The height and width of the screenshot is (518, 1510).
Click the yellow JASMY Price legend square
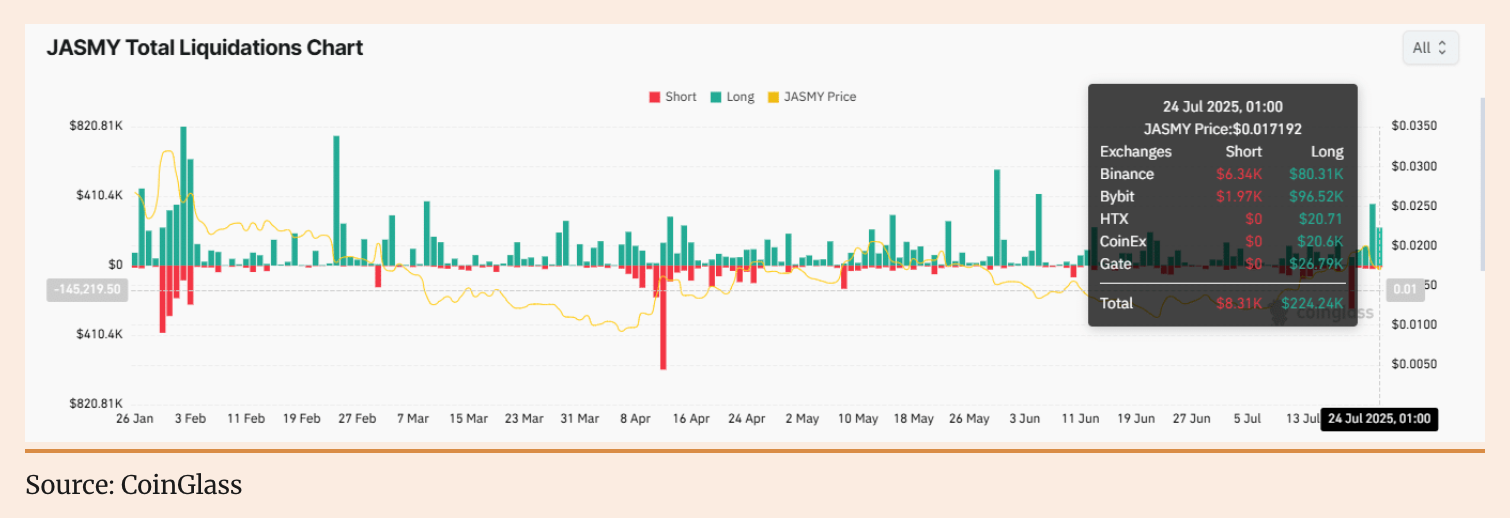click(x=773, y=97)
